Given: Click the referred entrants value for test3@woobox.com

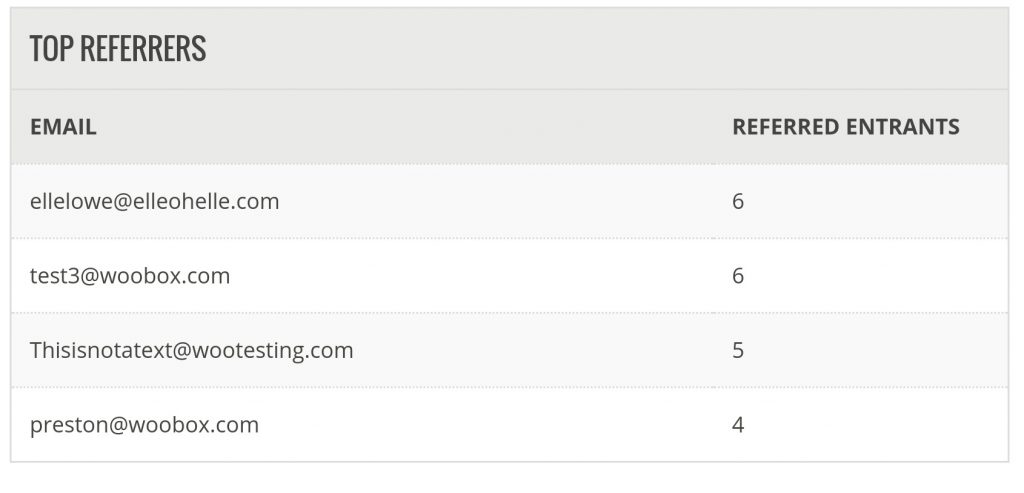Looking at the screenshot, I should (738, 275).
